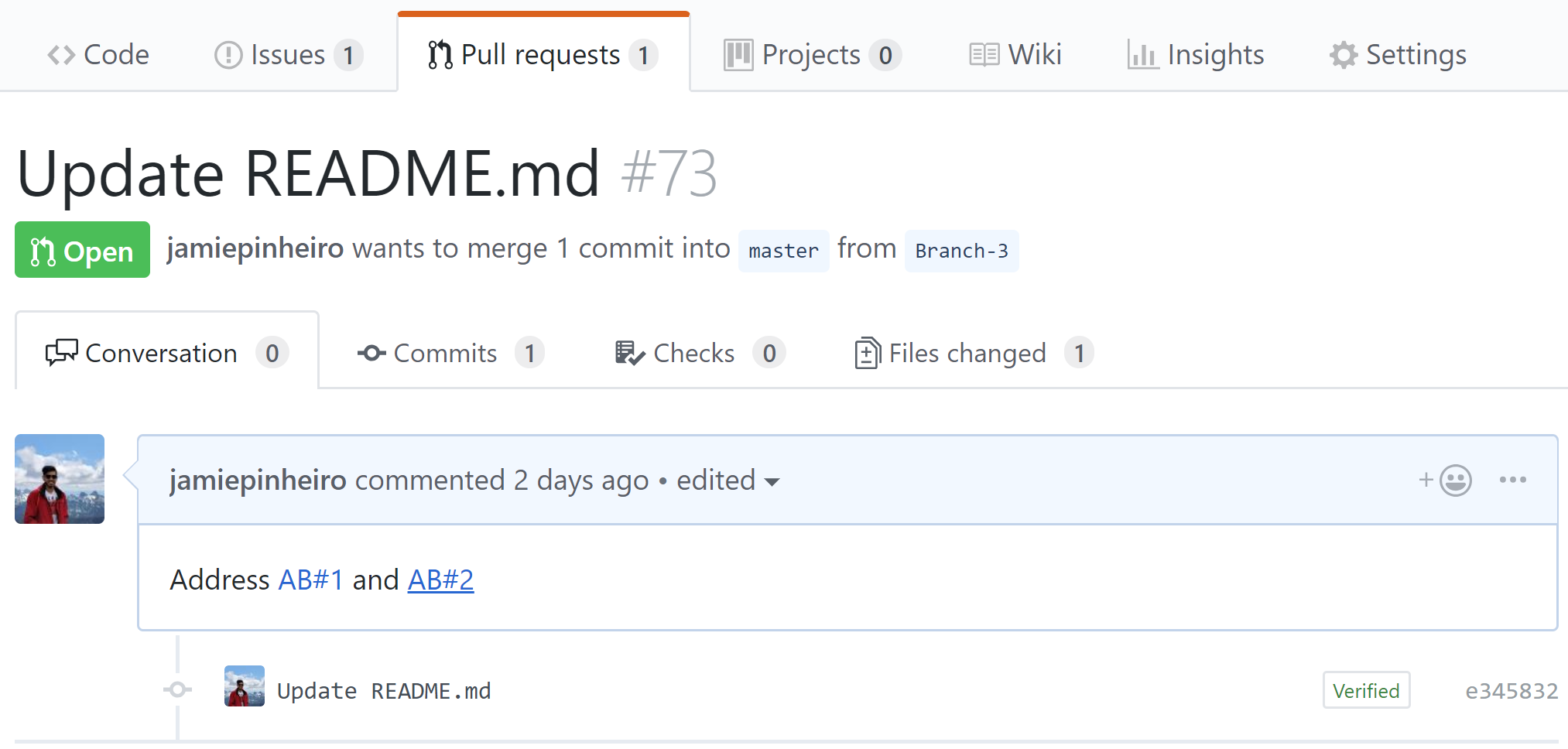Viewport: 1568px width, 749px height.
Task: Open commit e345832
Action: [x=1512, y=689]
